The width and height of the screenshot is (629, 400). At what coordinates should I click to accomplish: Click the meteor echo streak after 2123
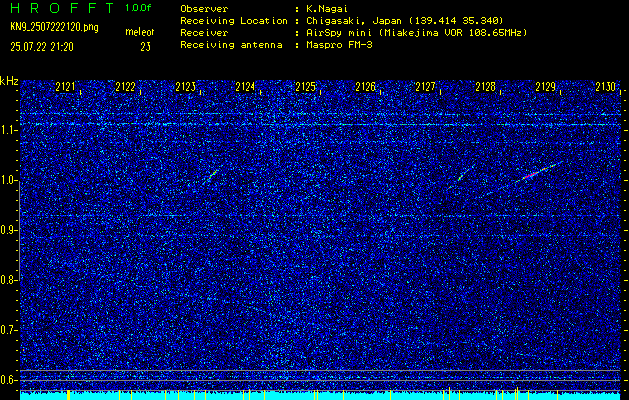pos(211,175)
